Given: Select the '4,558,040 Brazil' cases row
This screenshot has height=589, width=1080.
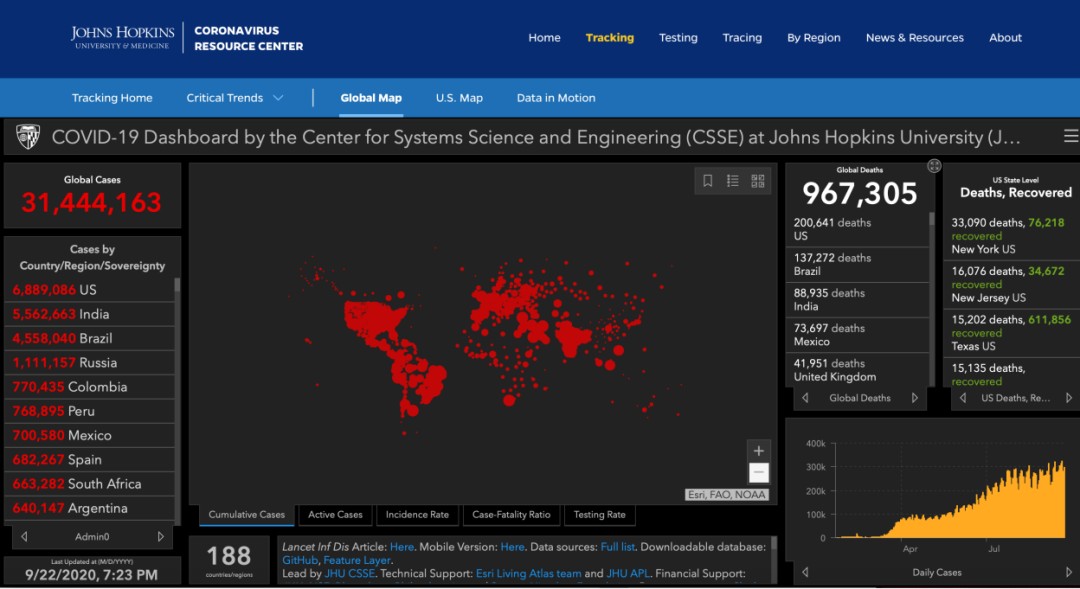Looking at the screenshot, I should 90,338.
